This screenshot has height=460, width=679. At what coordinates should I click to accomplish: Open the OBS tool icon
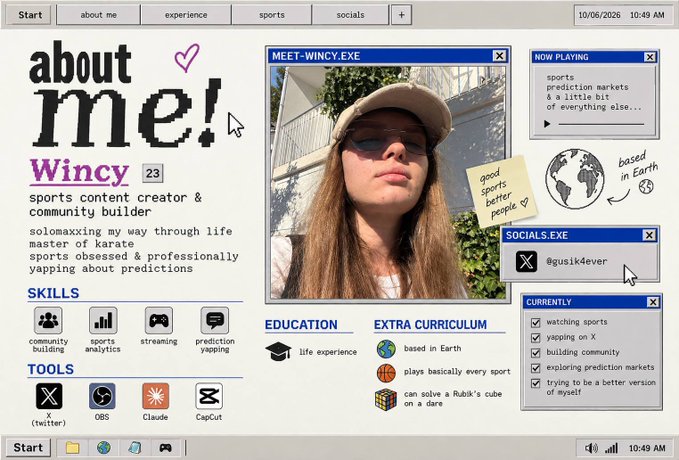coord(102,396)
